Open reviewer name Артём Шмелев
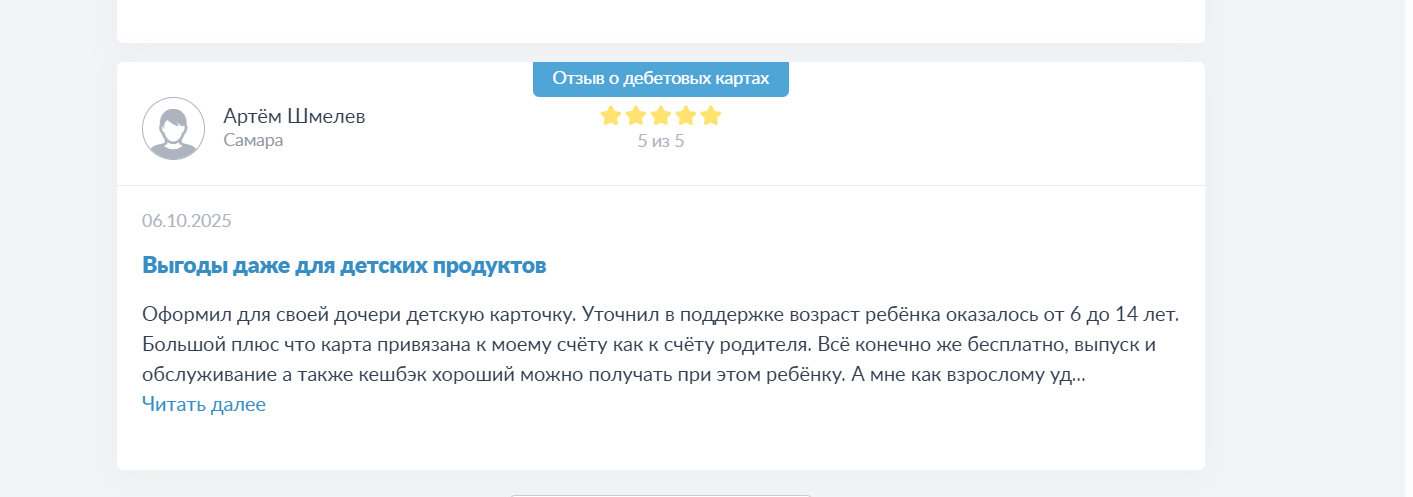 (294, 116)
